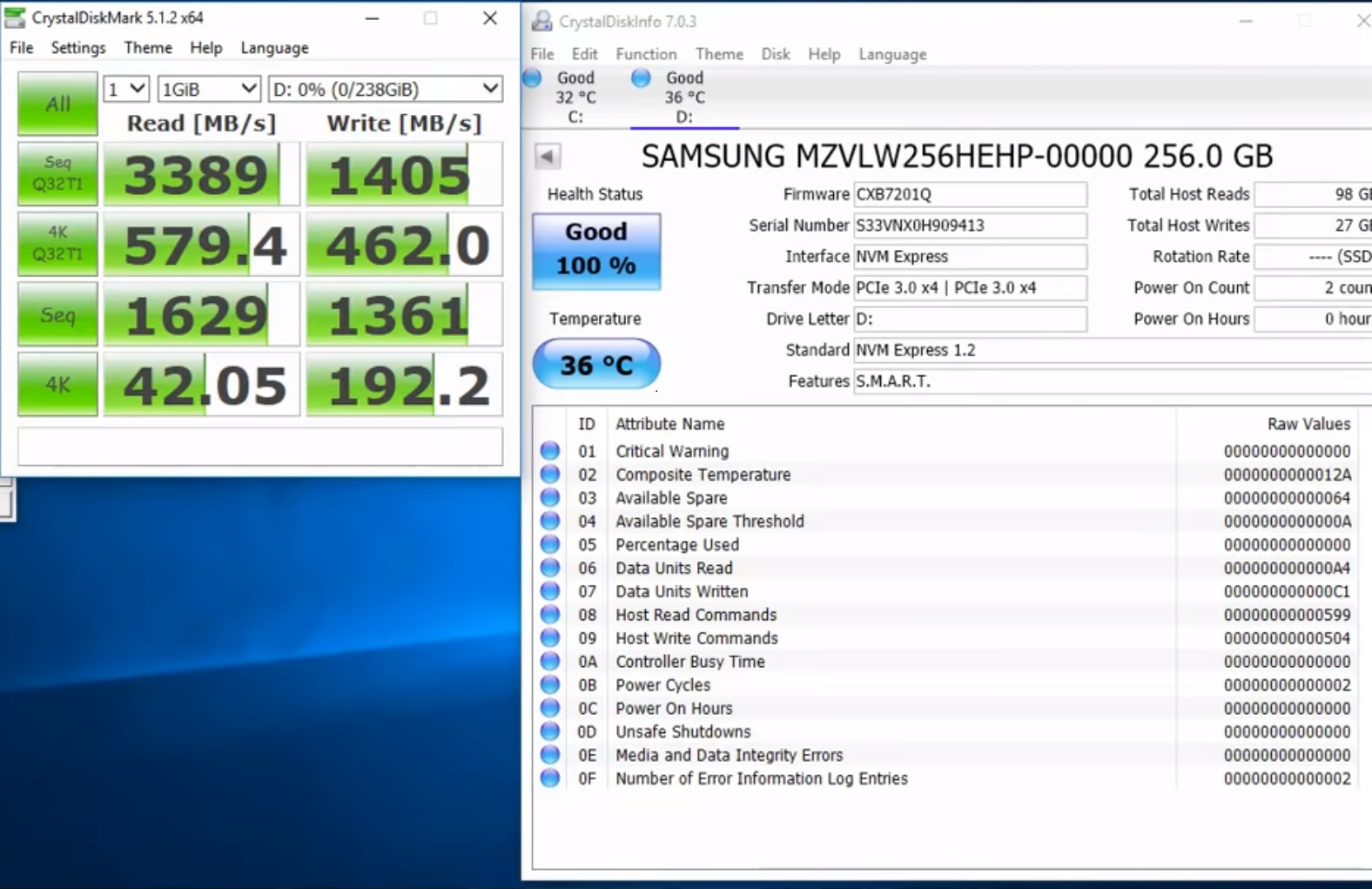Click the status circle beside Unsafe Shutdowns

tap(550, 731)
